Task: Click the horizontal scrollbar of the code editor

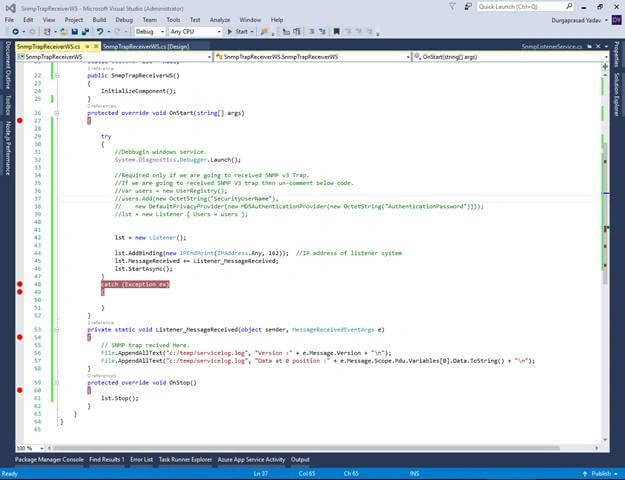Action: 305,448
